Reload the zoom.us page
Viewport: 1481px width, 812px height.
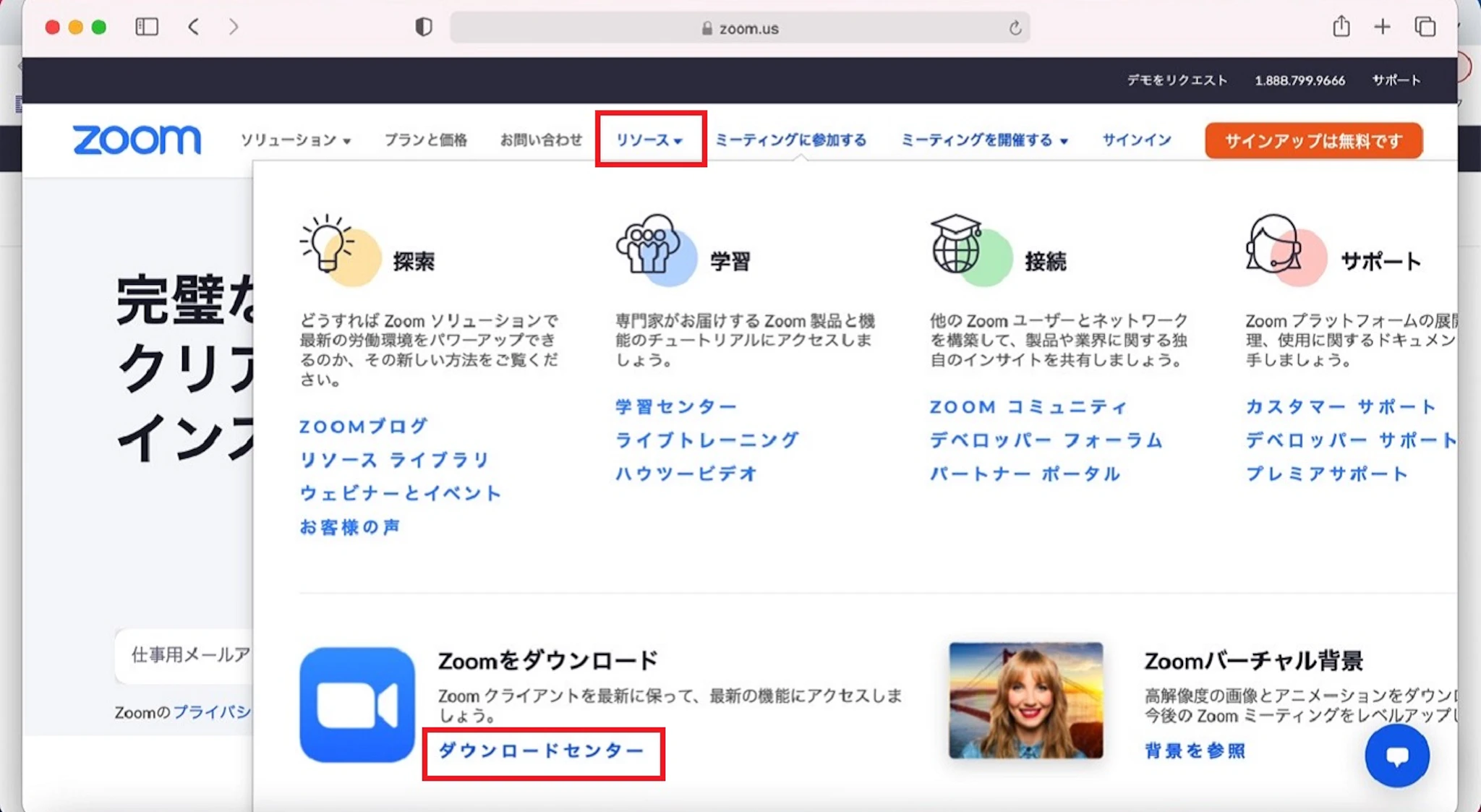(x=1015, y=28)
